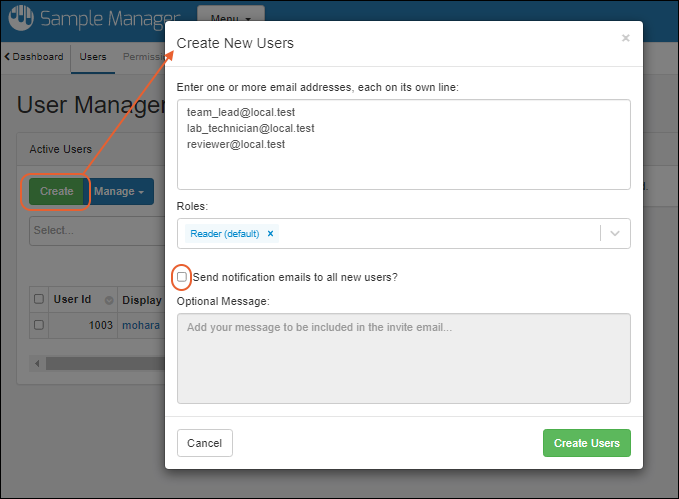Open the mohara user link
Viewport: 679px width, 499px height.
pyautogui.click(x=140, y=325)
